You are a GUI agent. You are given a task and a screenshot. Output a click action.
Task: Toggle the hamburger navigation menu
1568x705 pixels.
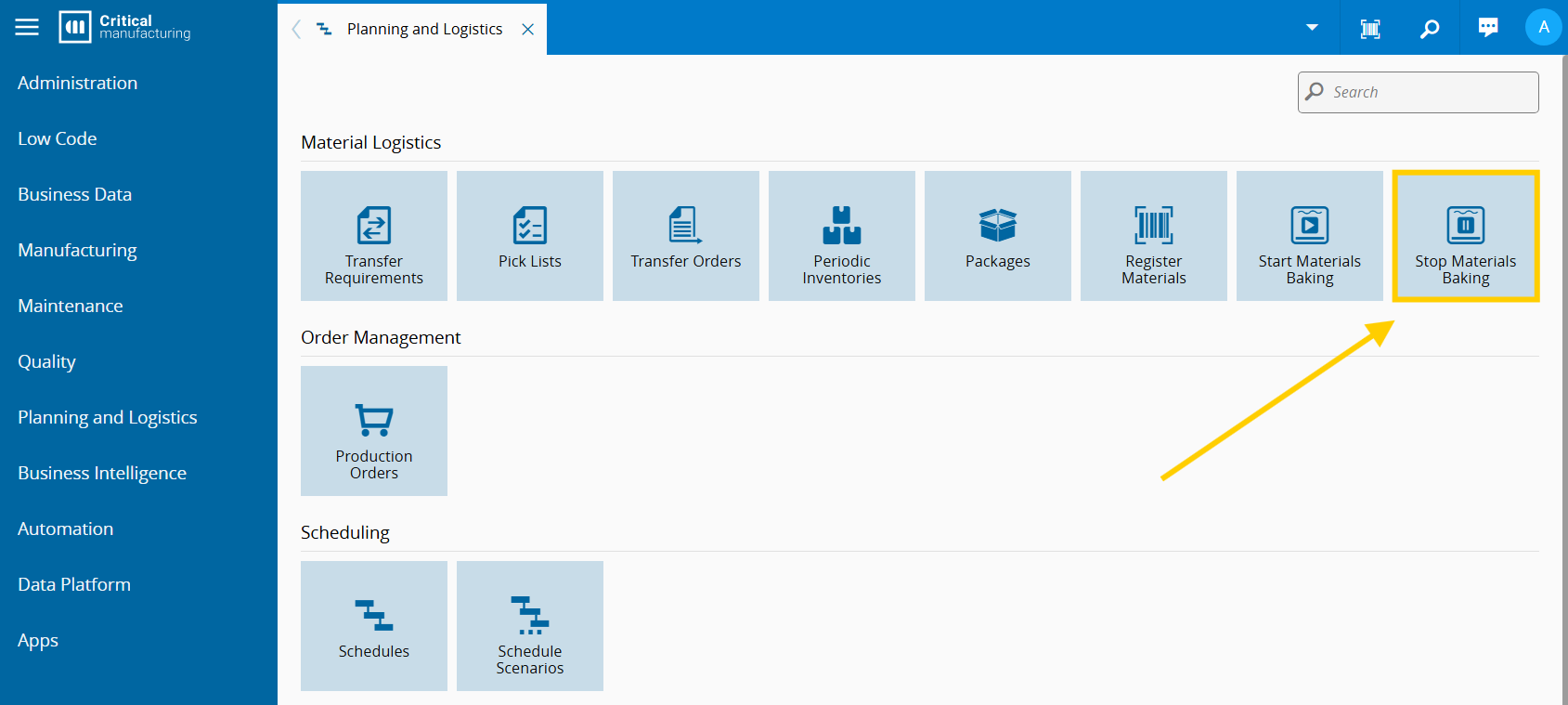[x=27, y=27]
